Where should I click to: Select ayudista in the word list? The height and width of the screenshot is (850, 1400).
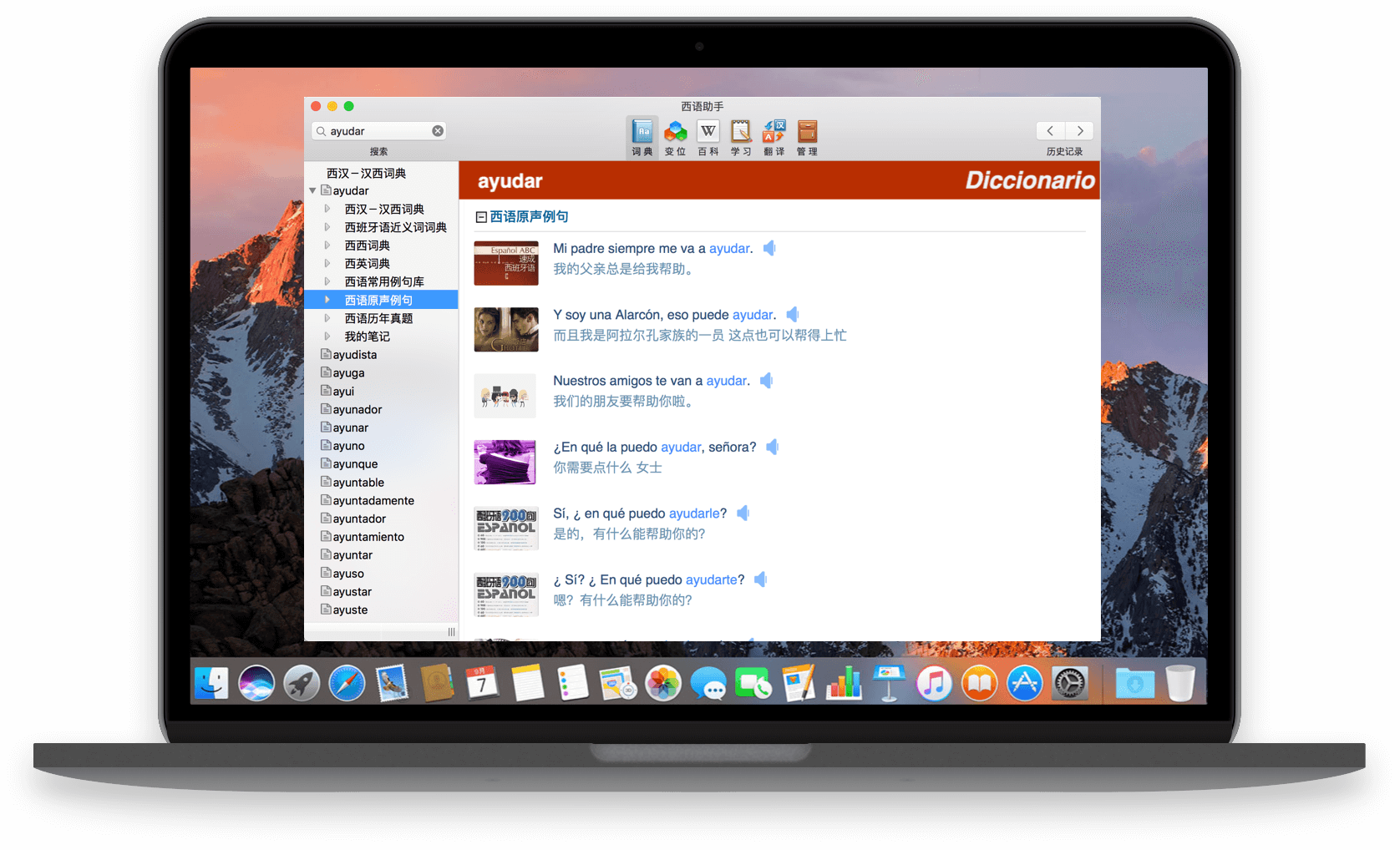click(354, 355)
